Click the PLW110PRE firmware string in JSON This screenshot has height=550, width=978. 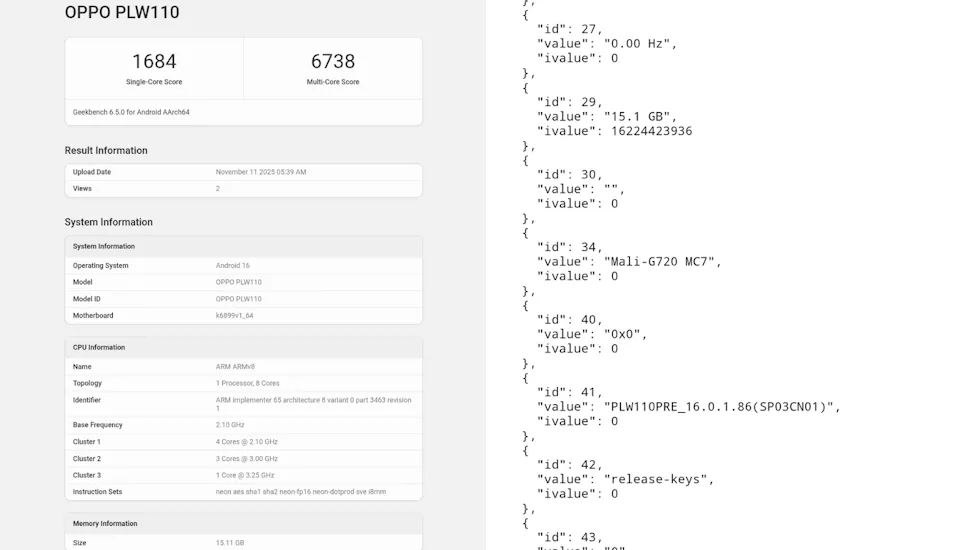coord(721,407)
